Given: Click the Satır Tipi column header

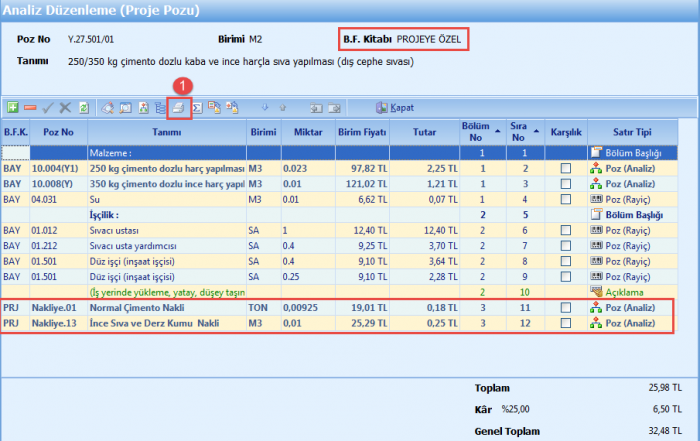Looking at the screenshot, I should [632, 133].
